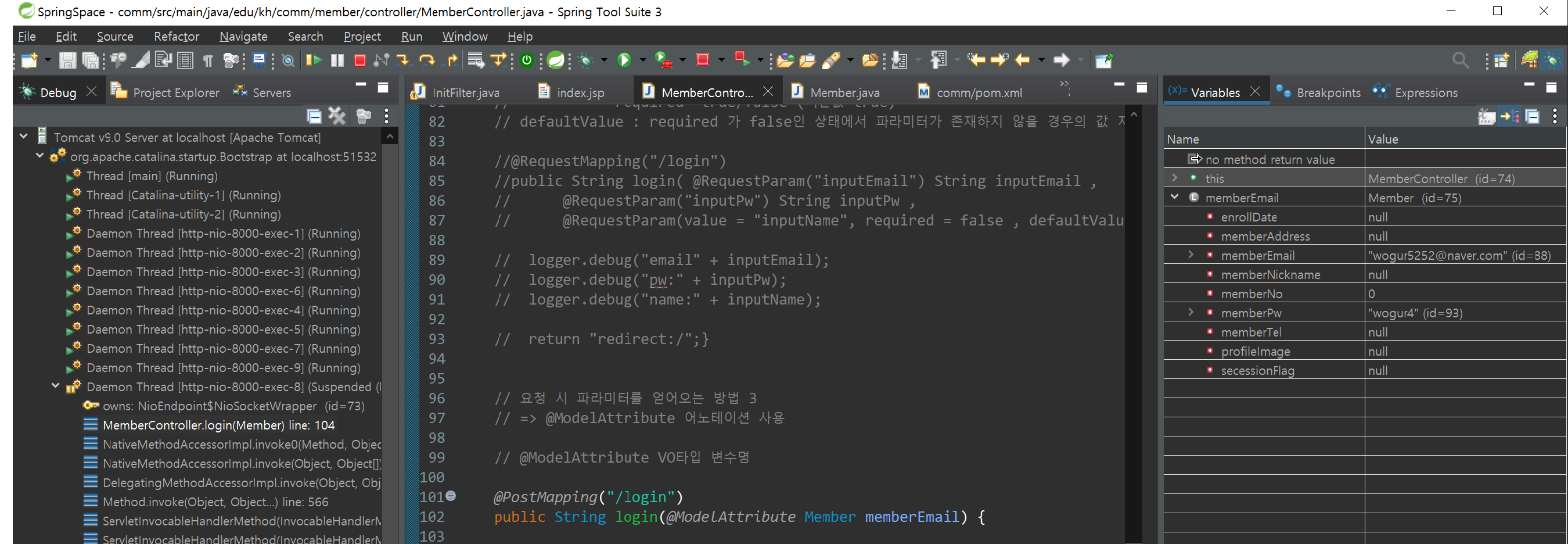Viewport: 1568px width, 544px height.
Task: Select MemberController.login(Member) line 104 stack frame
Action: tap(218, 425)
